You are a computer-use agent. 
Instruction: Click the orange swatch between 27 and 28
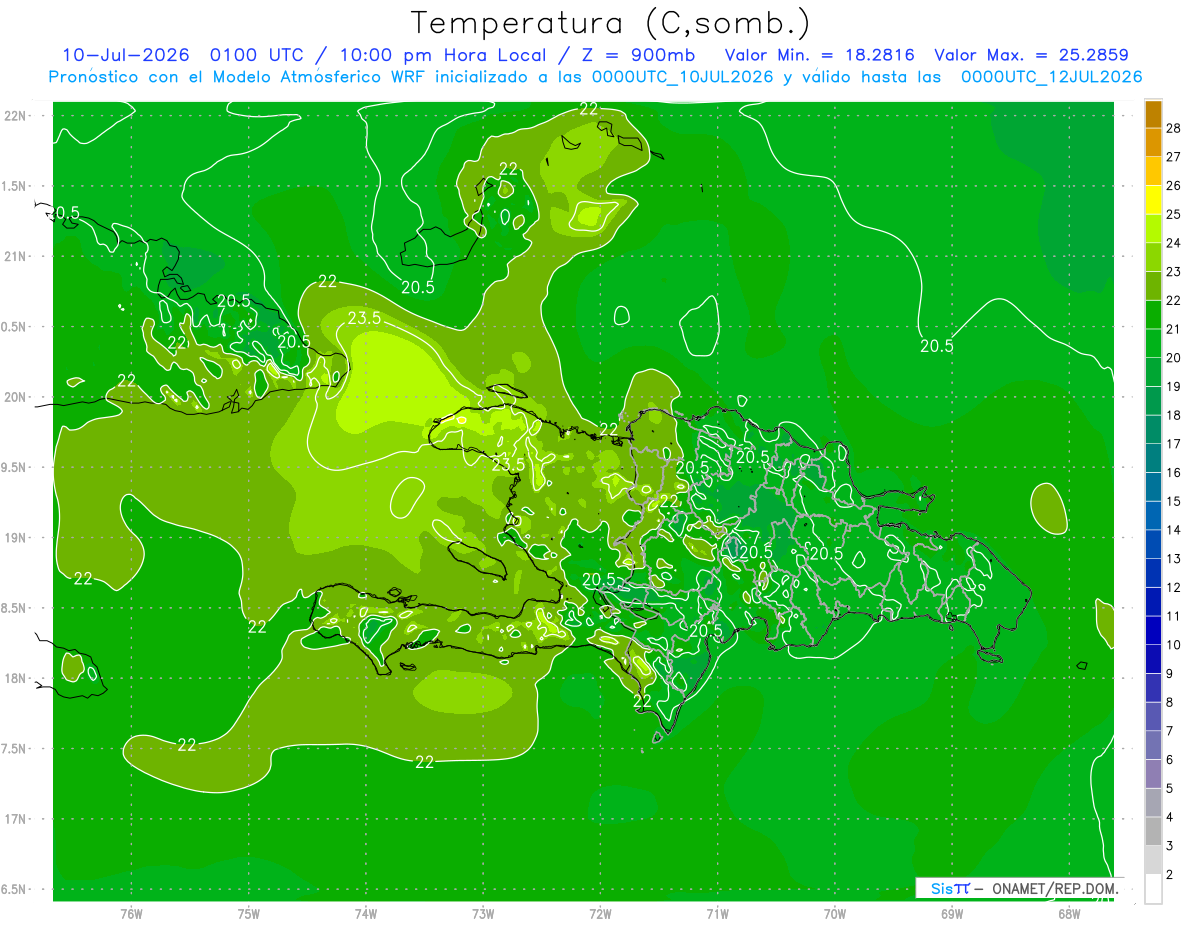point(1153,143)
